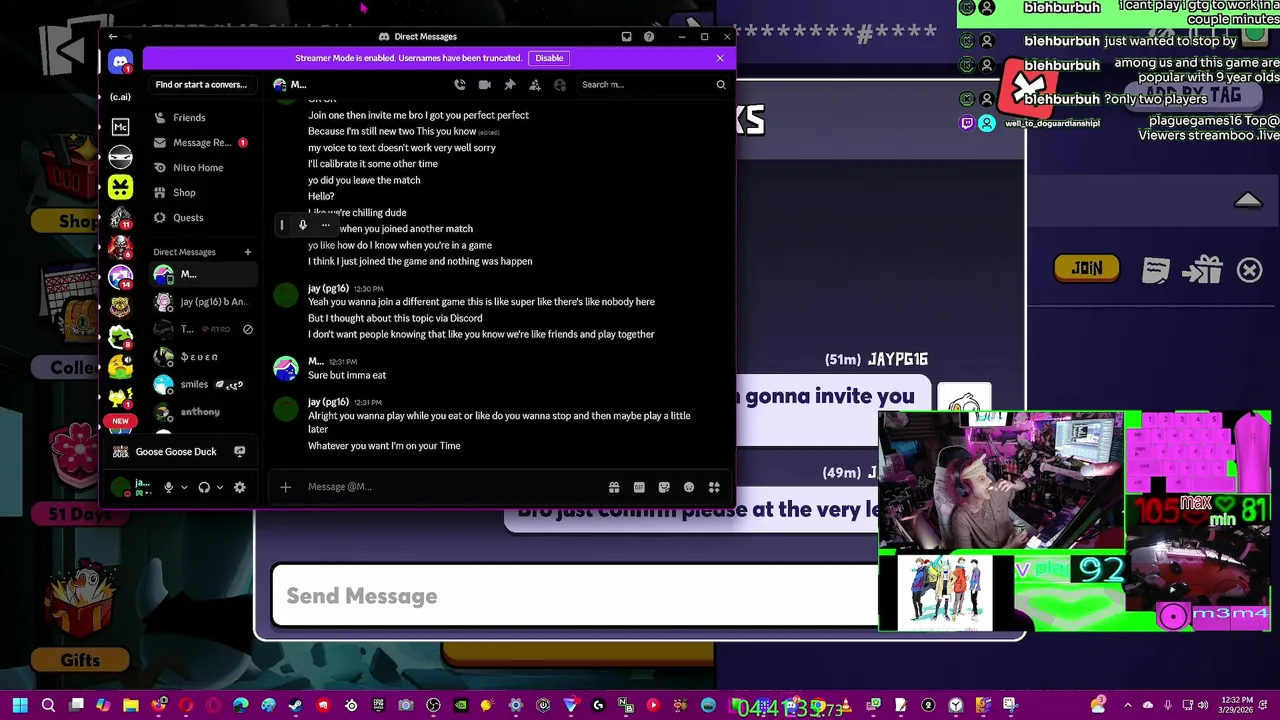This screenshot has width=1280, height=720.
Task: Click game Send Message input field
Action: click(x=575, y=596)
